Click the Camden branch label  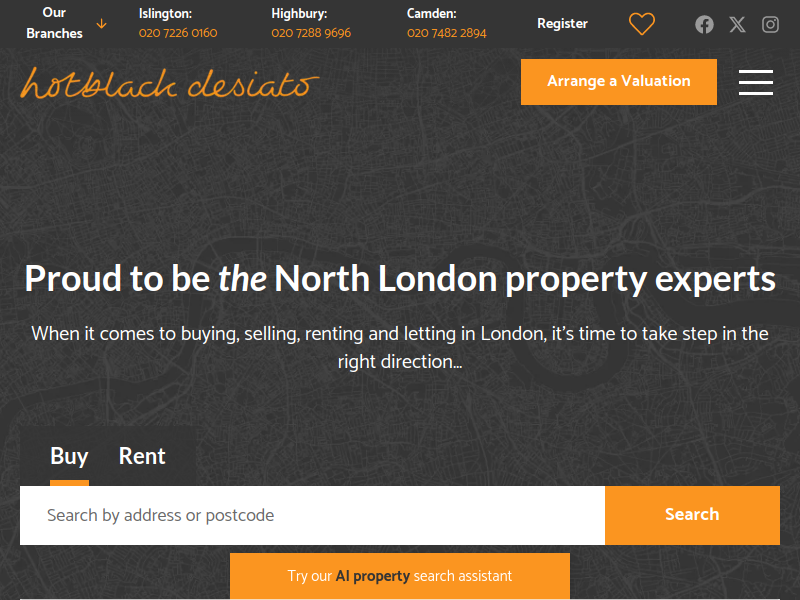431,14
